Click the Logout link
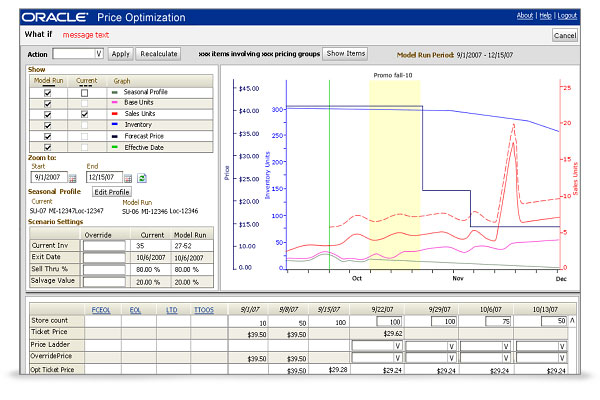600x400 pixels. click(567, 16)
